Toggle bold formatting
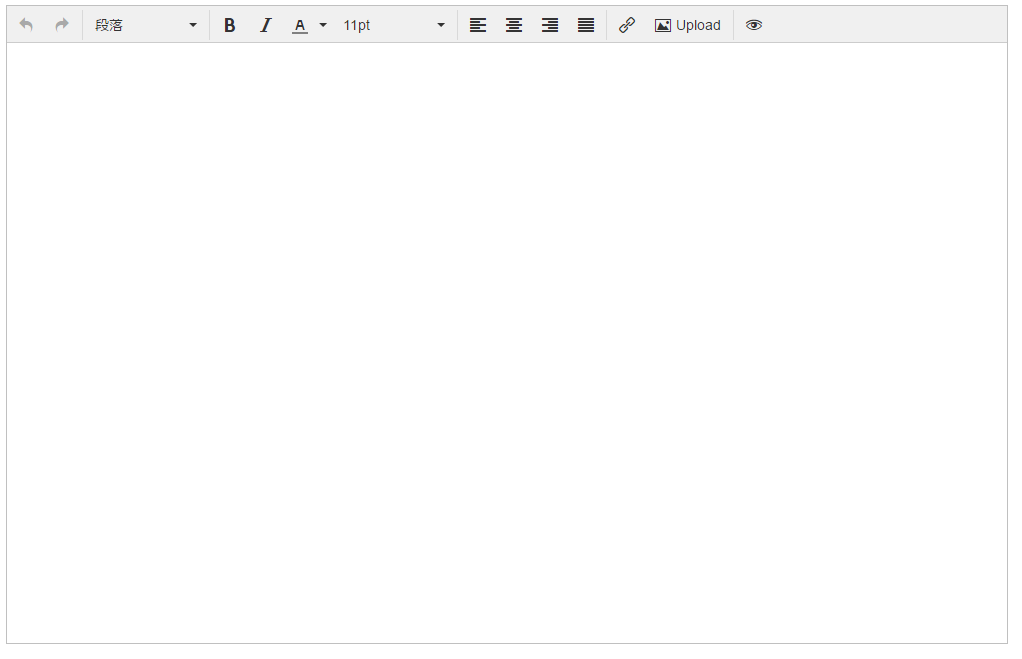1022x659 pixels. (x=229, y=25)
